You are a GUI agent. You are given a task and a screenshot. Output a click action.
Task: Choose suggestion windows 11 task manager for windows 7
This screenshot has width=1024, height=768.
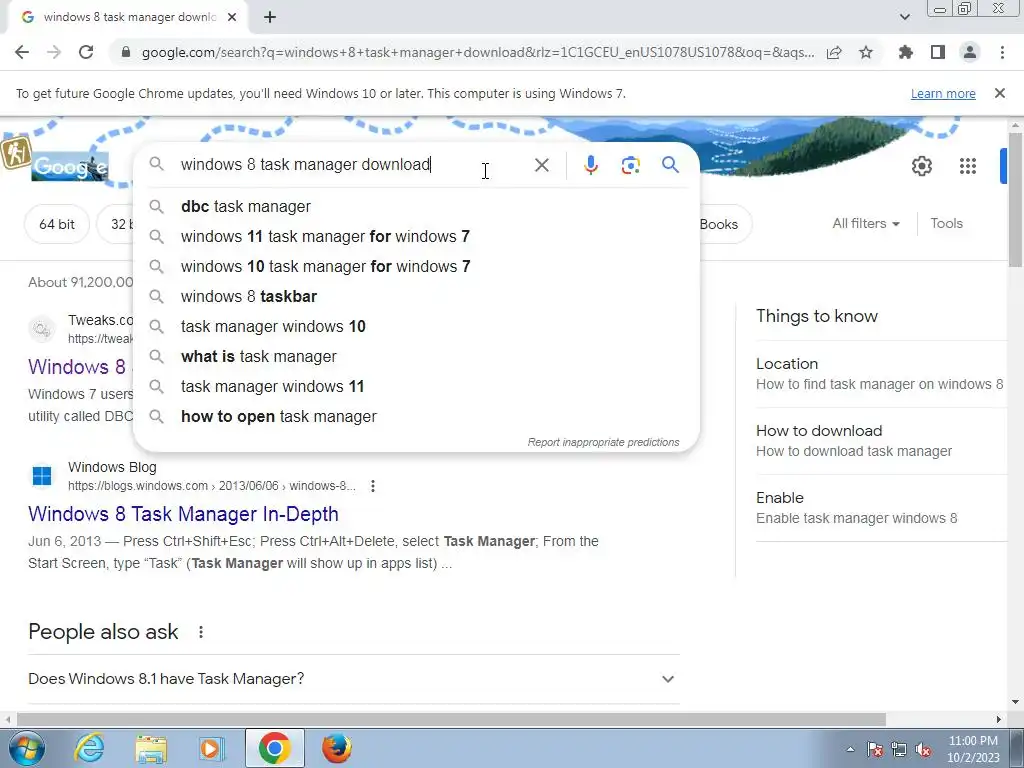point(416,236)
